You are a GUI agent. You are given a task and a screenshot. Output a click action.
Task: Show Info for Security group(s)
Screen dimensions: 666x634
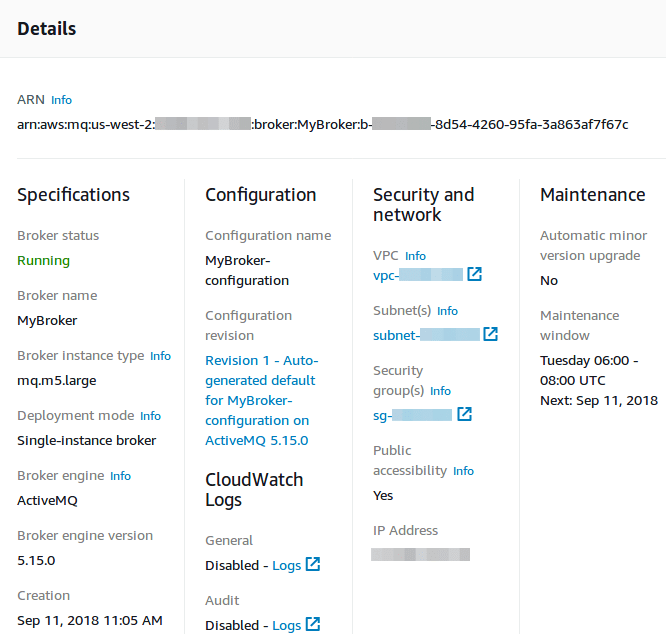(x=440, y=391)
